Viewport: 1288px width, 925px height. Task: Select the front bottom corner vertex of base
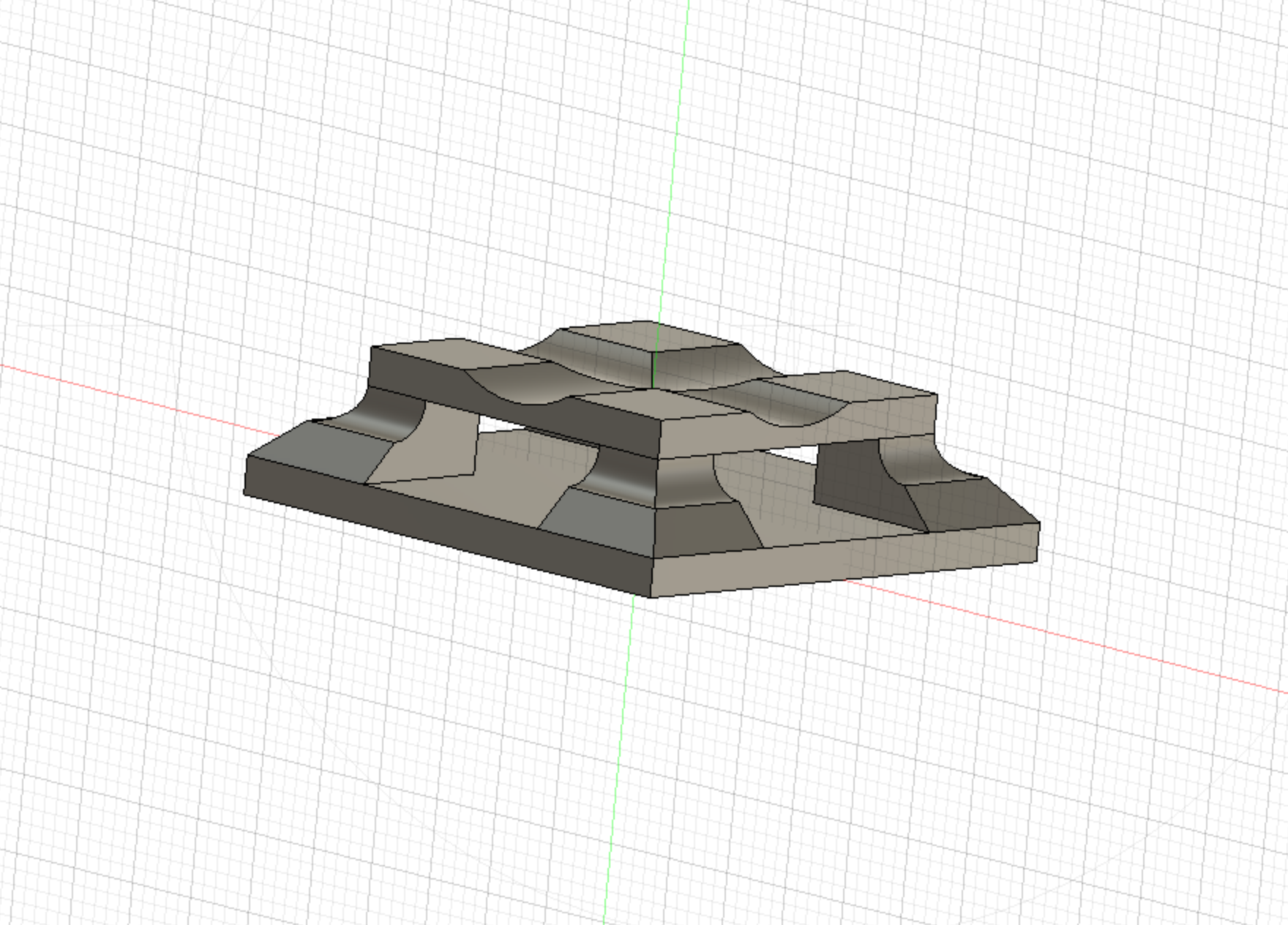pyautogui.click(x=651, y=597)
